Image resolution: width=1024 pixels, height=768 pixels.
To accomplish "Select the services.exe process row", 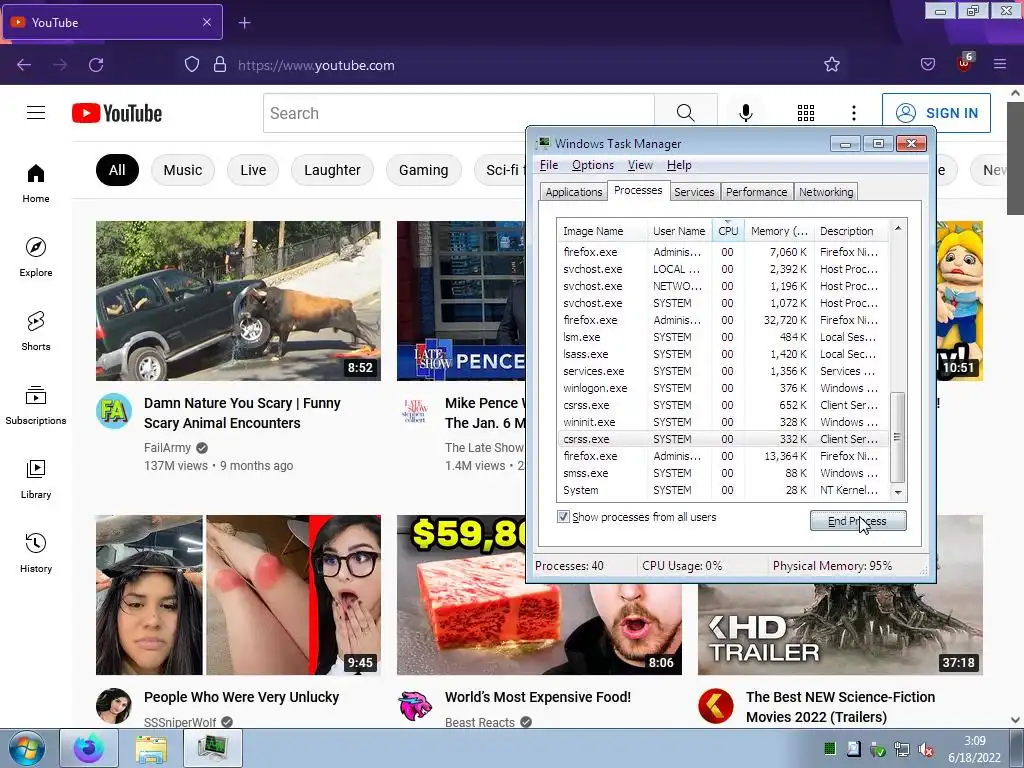I will (x=723, y=371).
